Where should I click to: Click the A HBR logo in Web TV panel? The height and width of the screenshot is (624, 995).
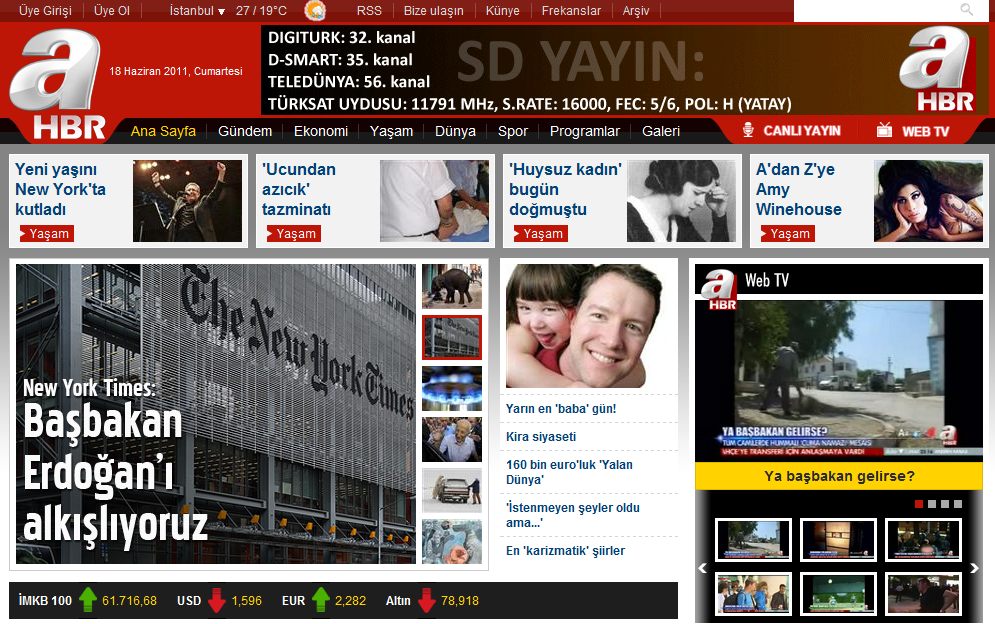pyautogui.click(x=719, y=289)
